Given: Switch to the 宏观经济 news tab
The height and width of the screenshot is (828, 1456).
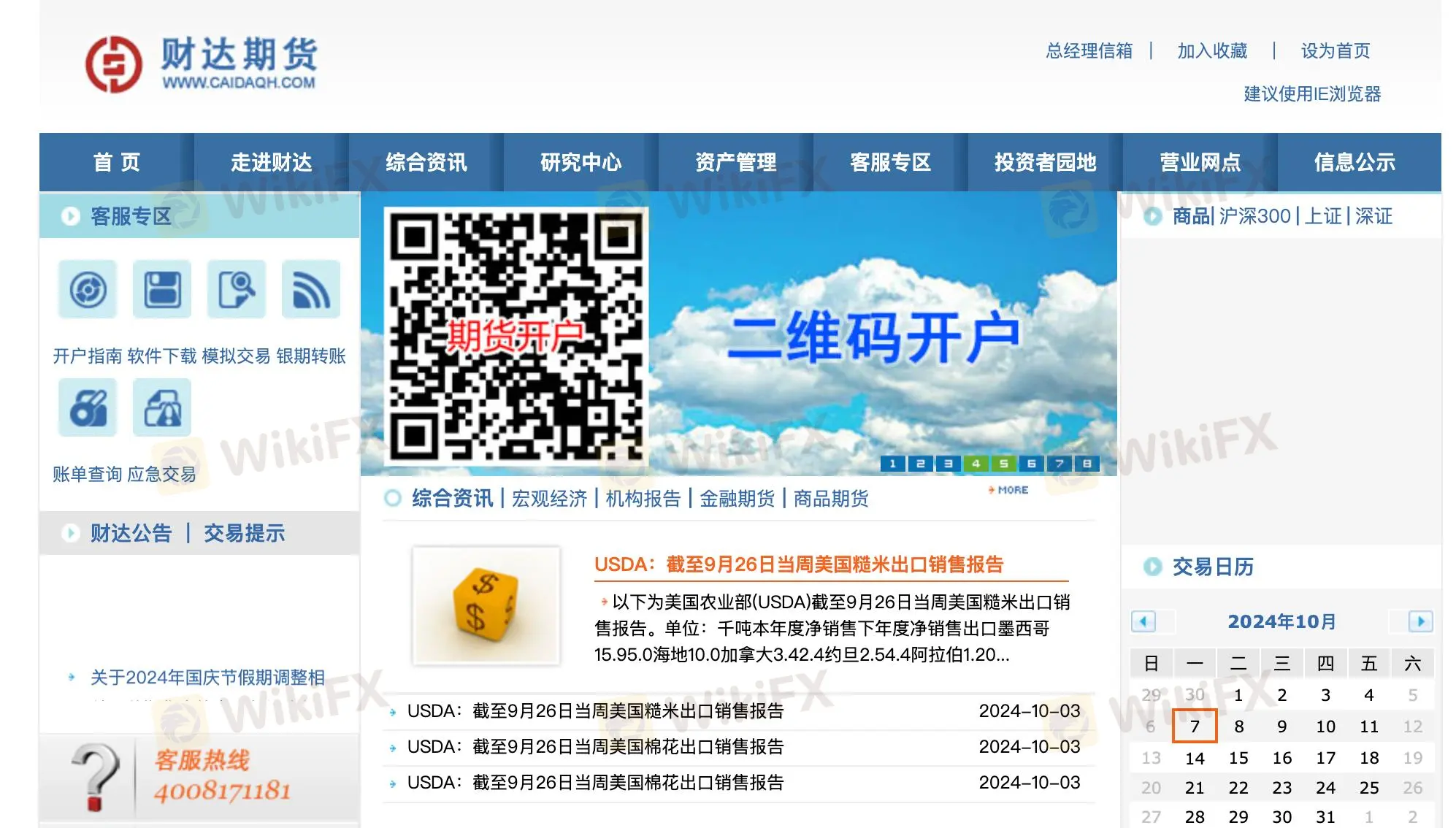Looking at the screenshot, I should [x=550, y=498].
